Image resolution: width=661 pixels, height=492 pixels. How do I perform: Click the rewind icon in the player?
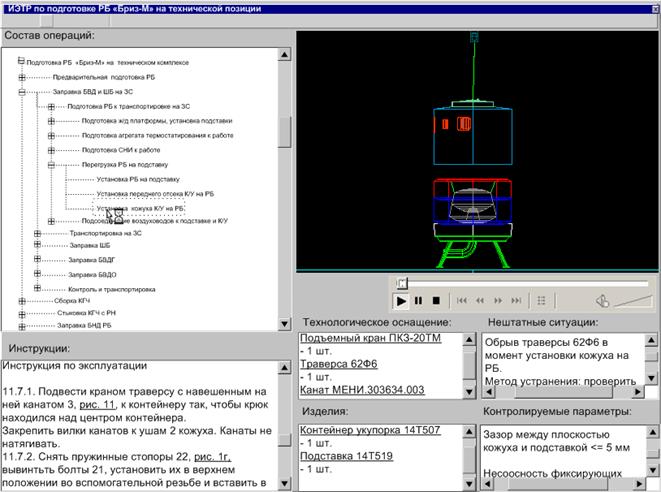pos(480,300)
